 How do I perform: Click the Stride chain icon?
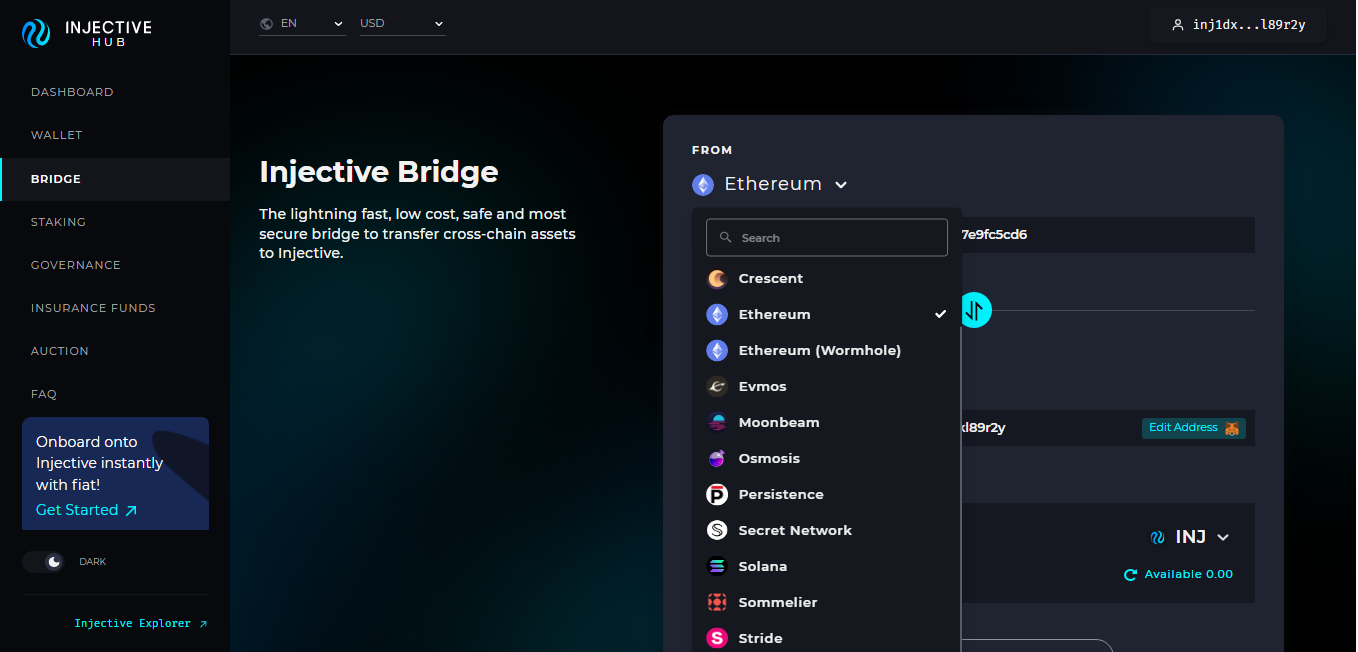tap(717, 639)
